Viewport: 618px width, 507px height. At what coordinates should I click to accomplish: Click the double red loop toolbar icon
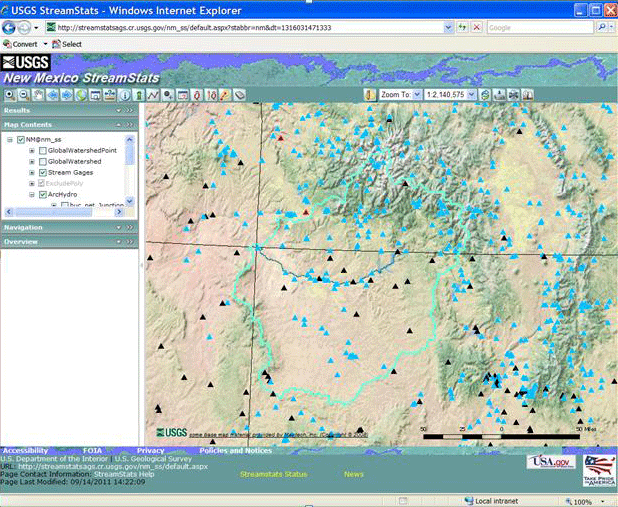211,95
